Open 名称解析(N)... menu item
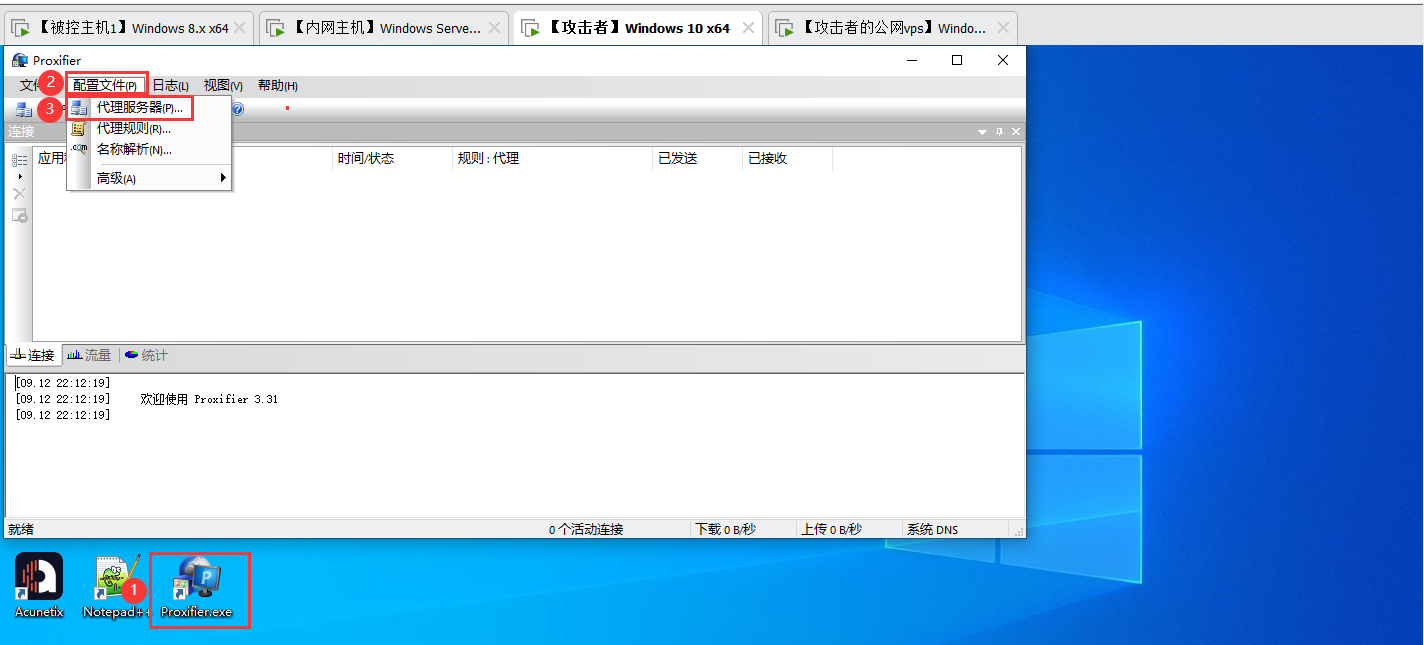Screen dimensions: 1424x645 point(134,150)
